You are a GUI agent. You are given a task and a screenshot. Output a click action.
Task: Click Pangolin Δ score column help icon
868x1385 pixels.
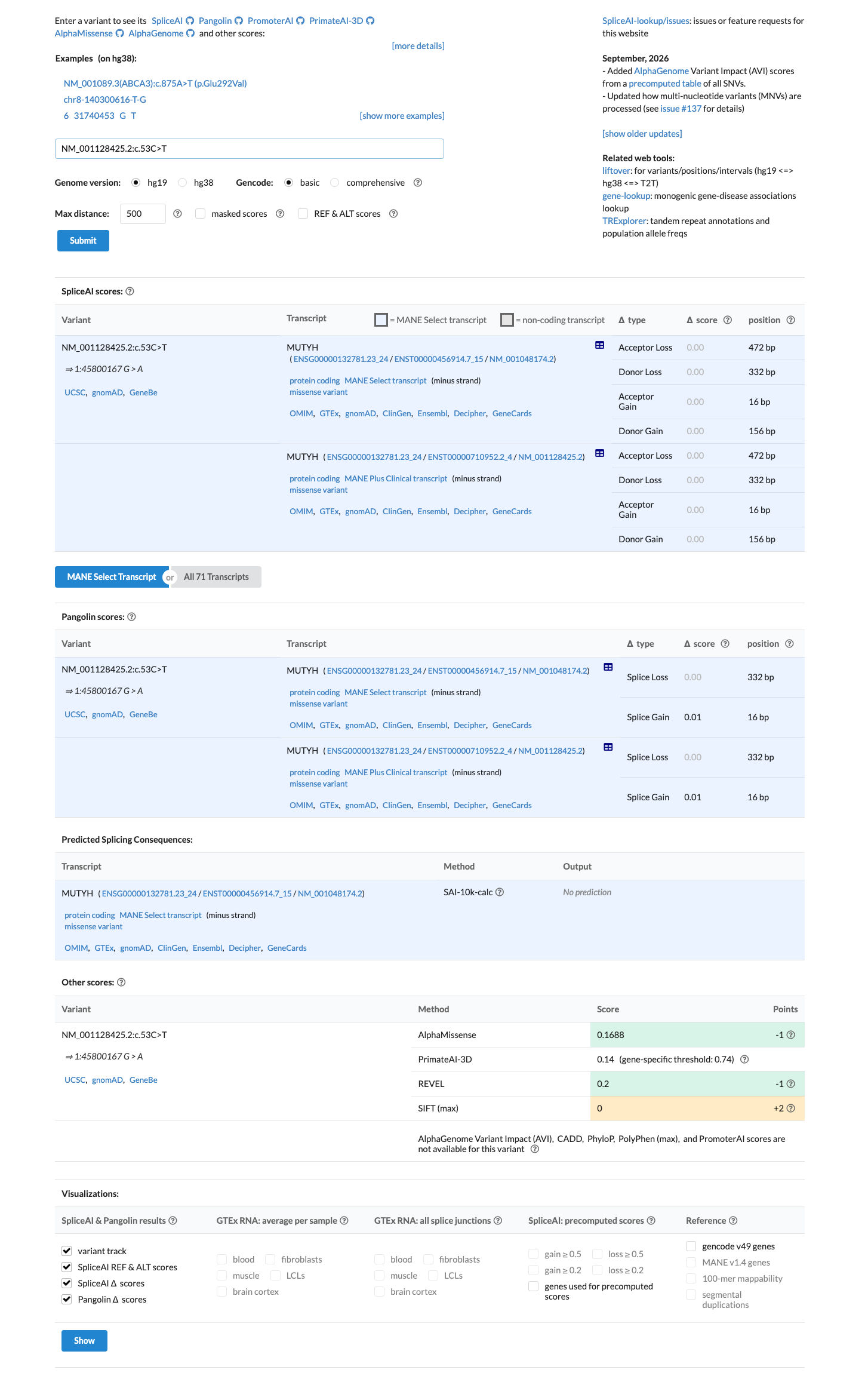tap(725, 644)
